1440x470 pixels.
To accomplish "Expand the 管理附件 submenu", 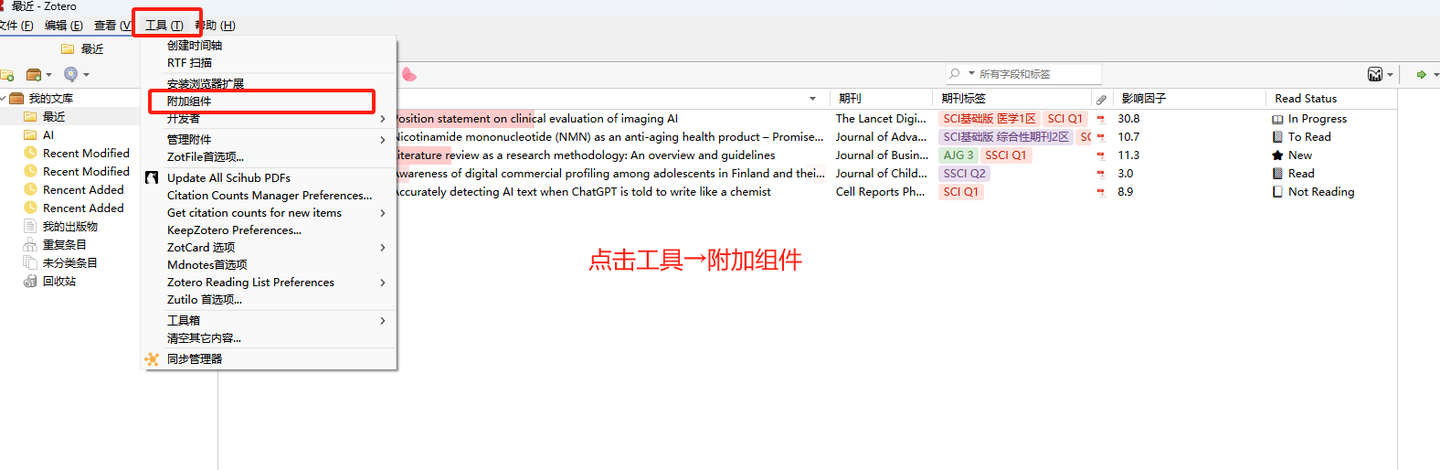I will [x=383, y=139].
